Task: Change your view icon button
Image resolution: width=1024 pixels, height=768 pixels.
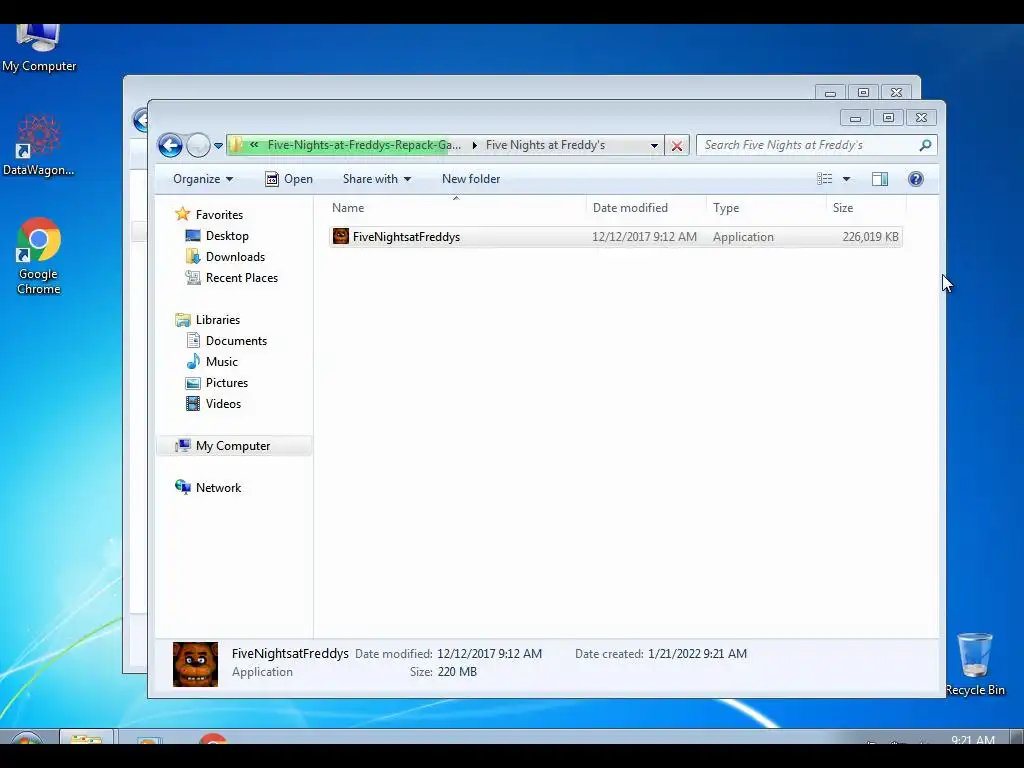Action: (x=825, y=179)
